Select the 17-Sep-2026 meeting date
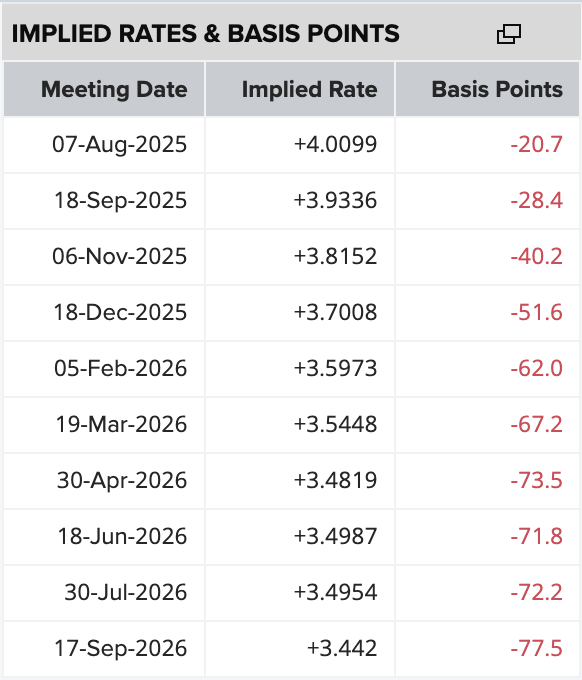 coord(121,648)
